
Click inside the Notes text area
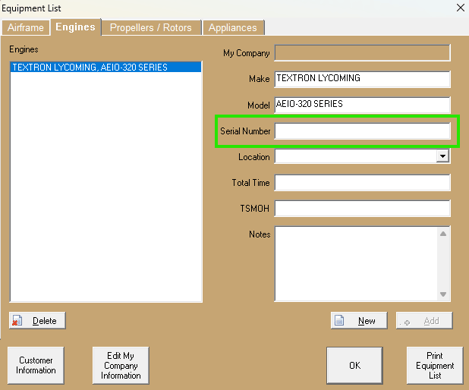coord(356,264)
